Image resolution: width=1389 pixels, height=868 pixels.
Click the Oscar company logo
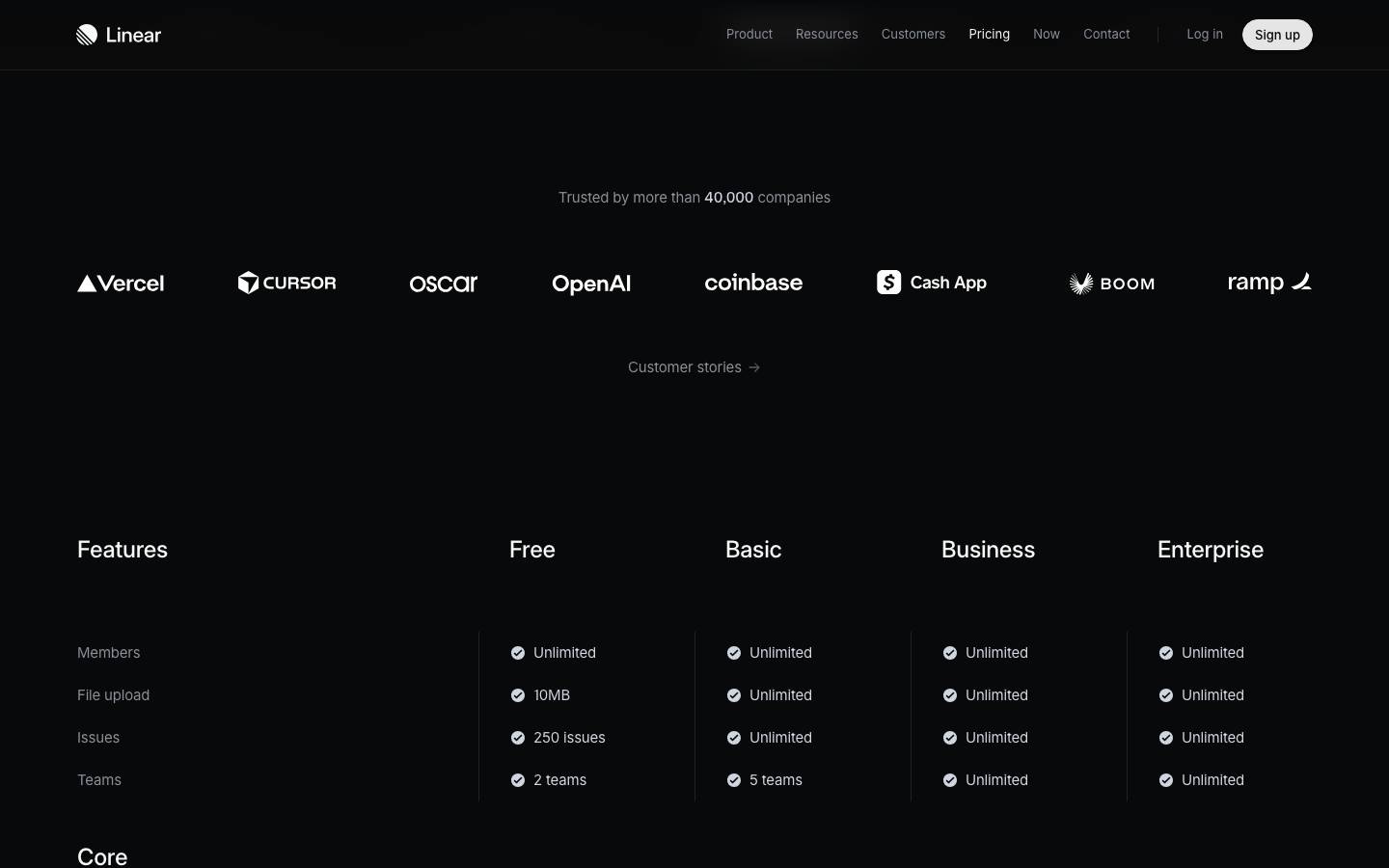click(x=444, y=284)
